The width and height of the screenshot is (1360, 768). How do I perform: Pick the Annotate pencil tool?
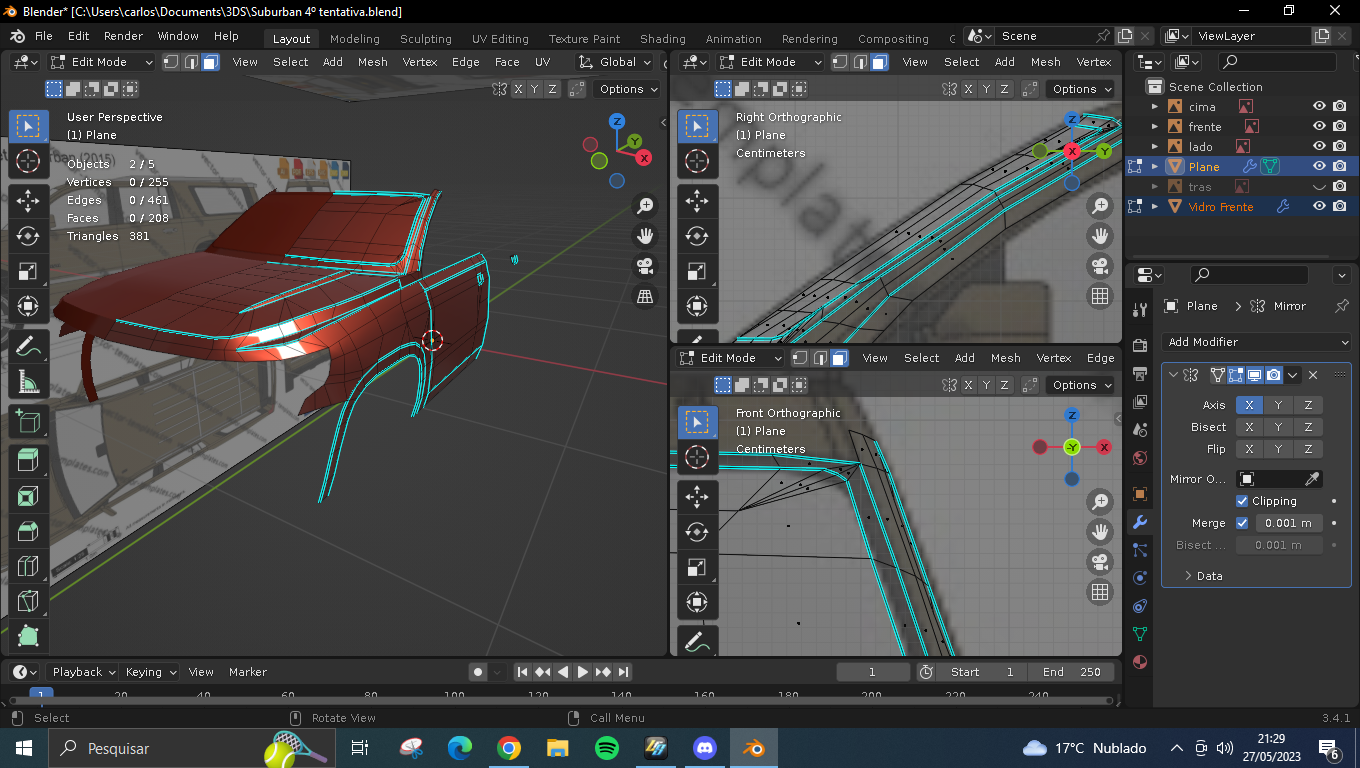(28, 347)
